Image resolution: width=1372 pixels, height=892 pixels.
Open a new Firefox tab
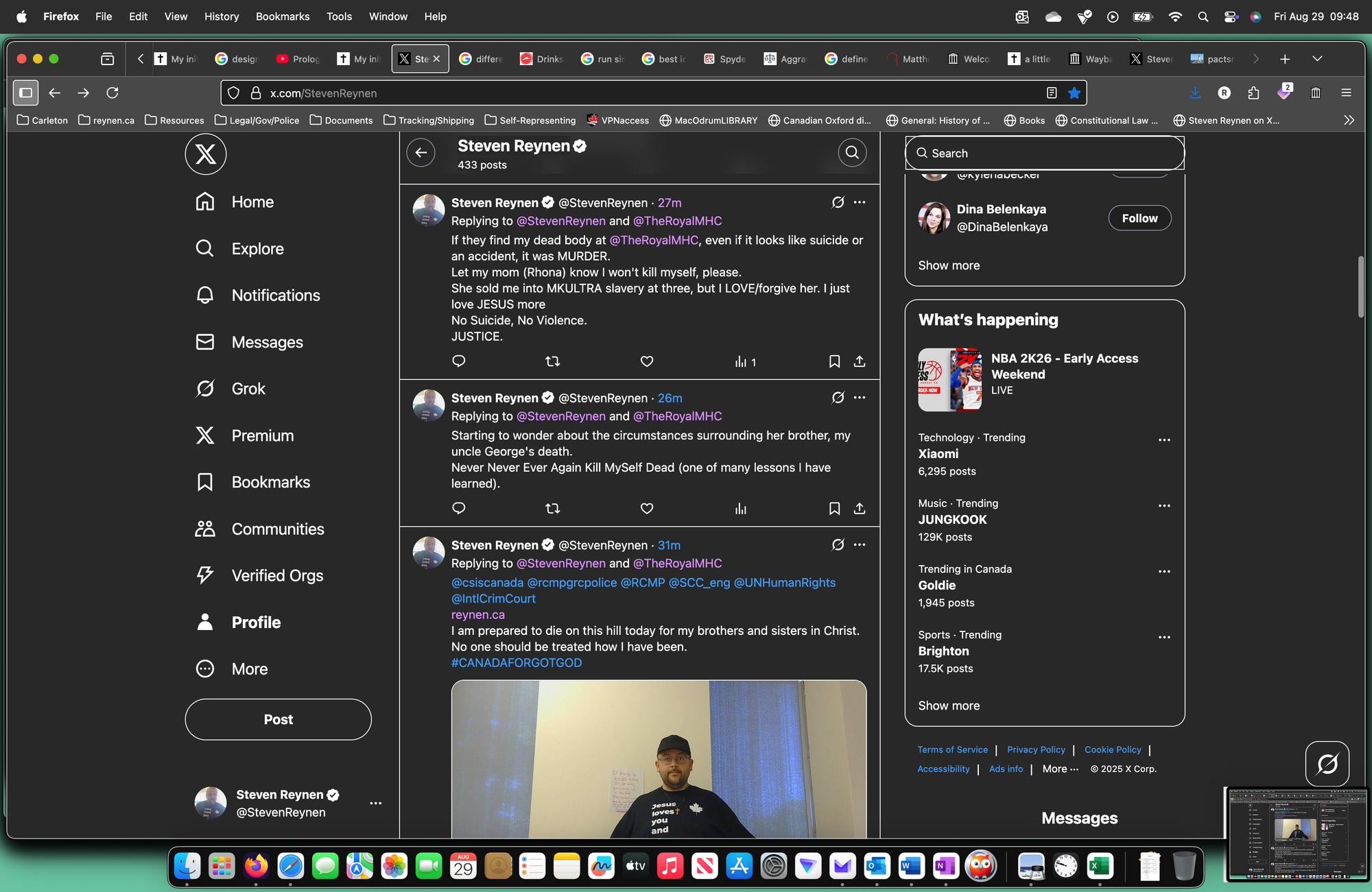click(1285, 59)
